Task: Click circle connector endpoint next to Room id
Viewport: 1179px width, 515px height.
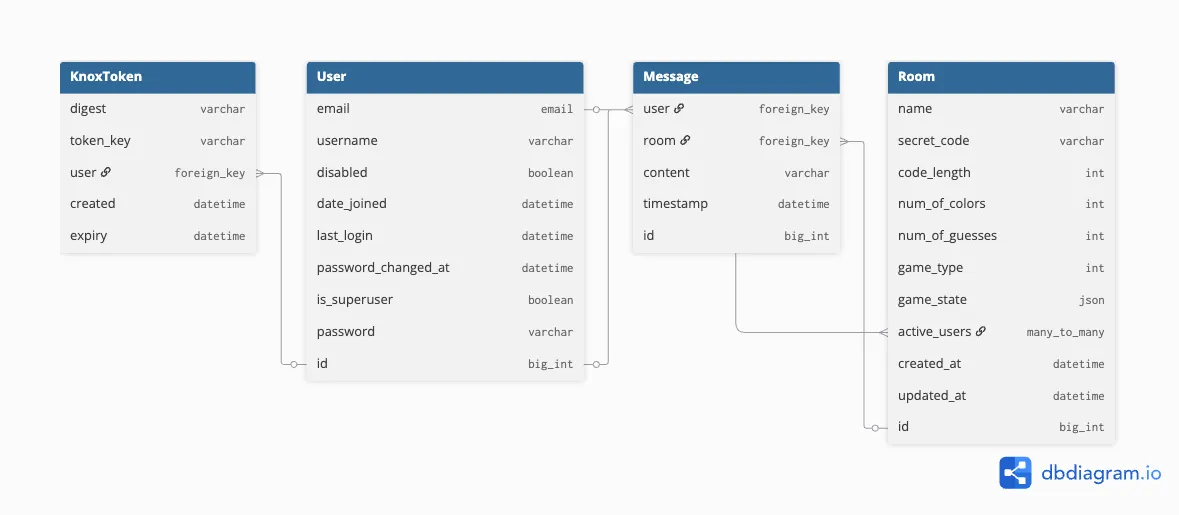Action: (x=875, y=428)
